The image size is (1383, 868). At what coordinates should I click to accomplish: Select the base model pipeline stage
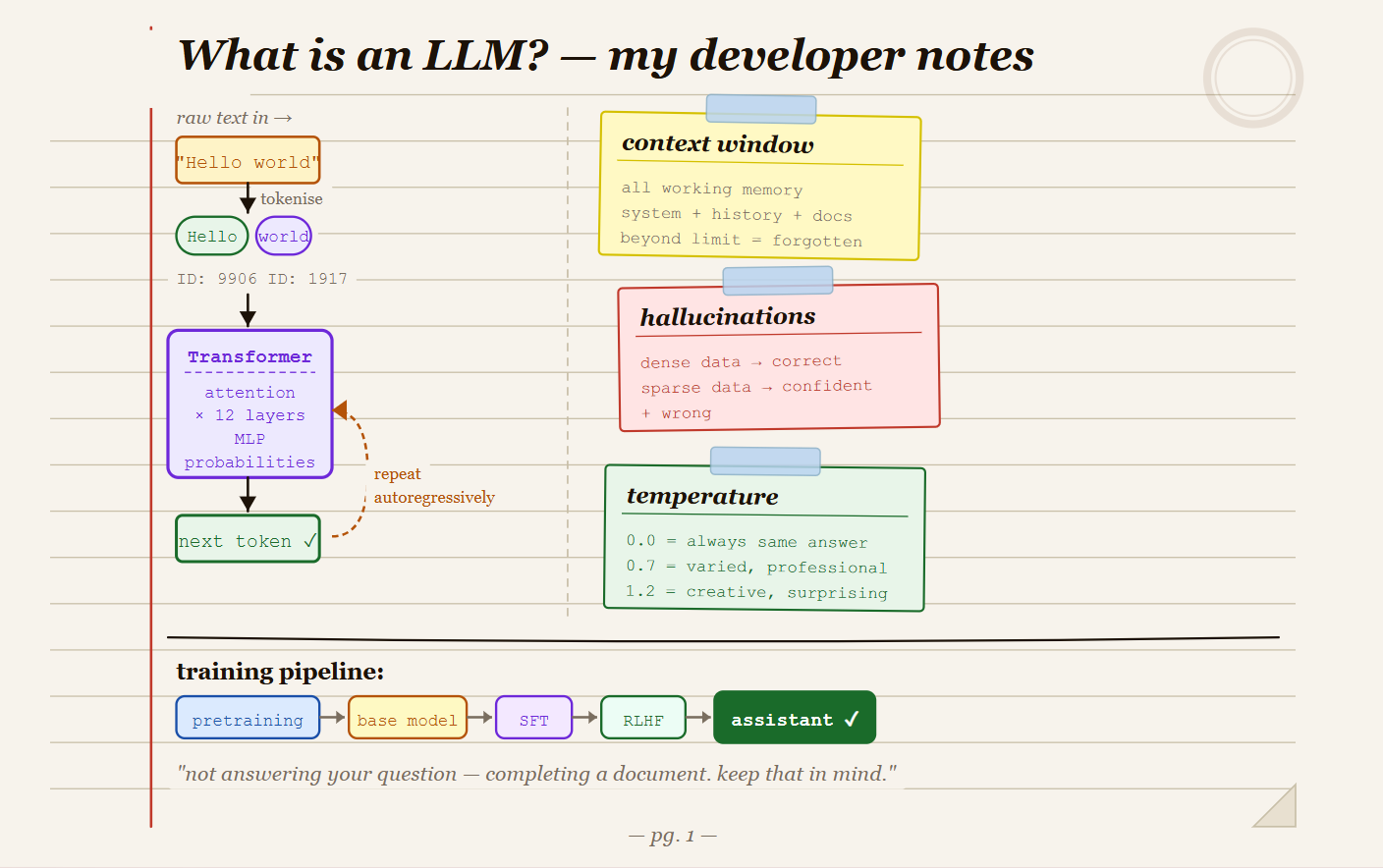pyautogui.click(x=407, y=718)
